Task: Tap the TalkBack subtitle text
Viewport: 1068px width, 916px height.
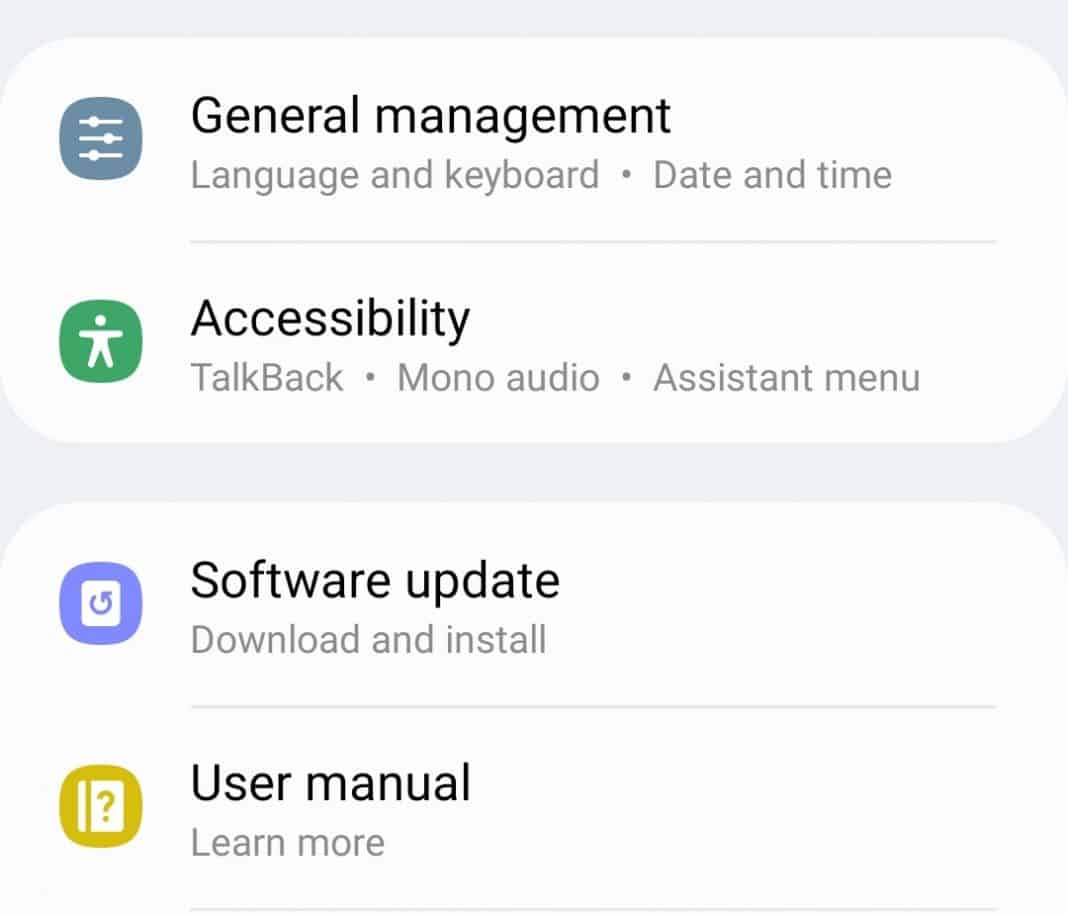Action: point(267,378)
